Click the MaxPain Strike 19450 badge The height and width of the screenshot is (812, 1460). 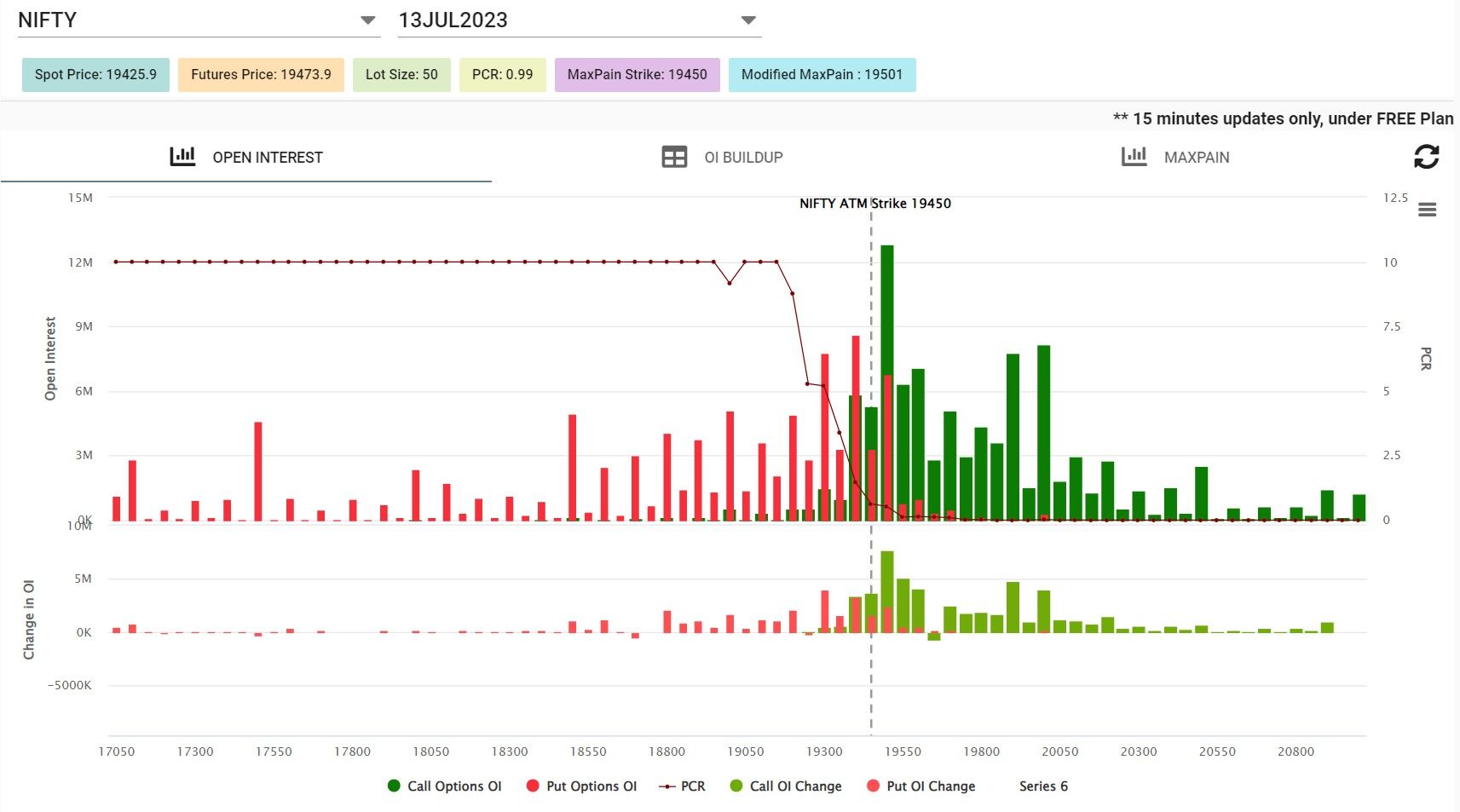[638, 74]
